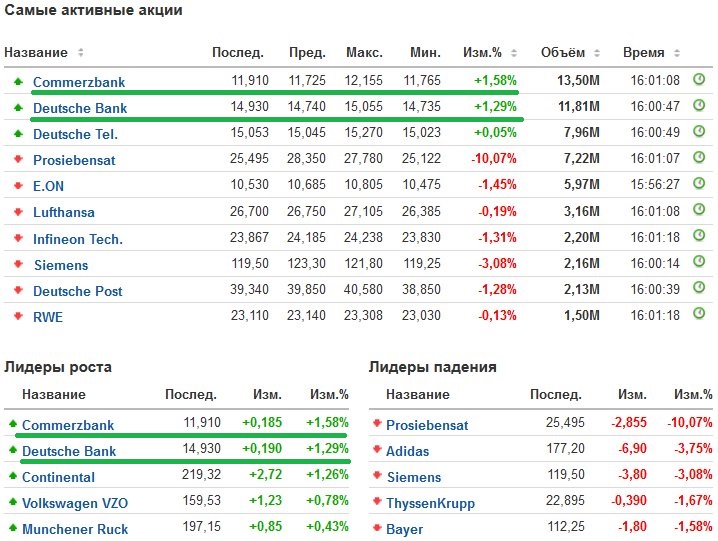
Task: Click the clock icon in Lufthansa row
Action: click(x=699, y=211)
